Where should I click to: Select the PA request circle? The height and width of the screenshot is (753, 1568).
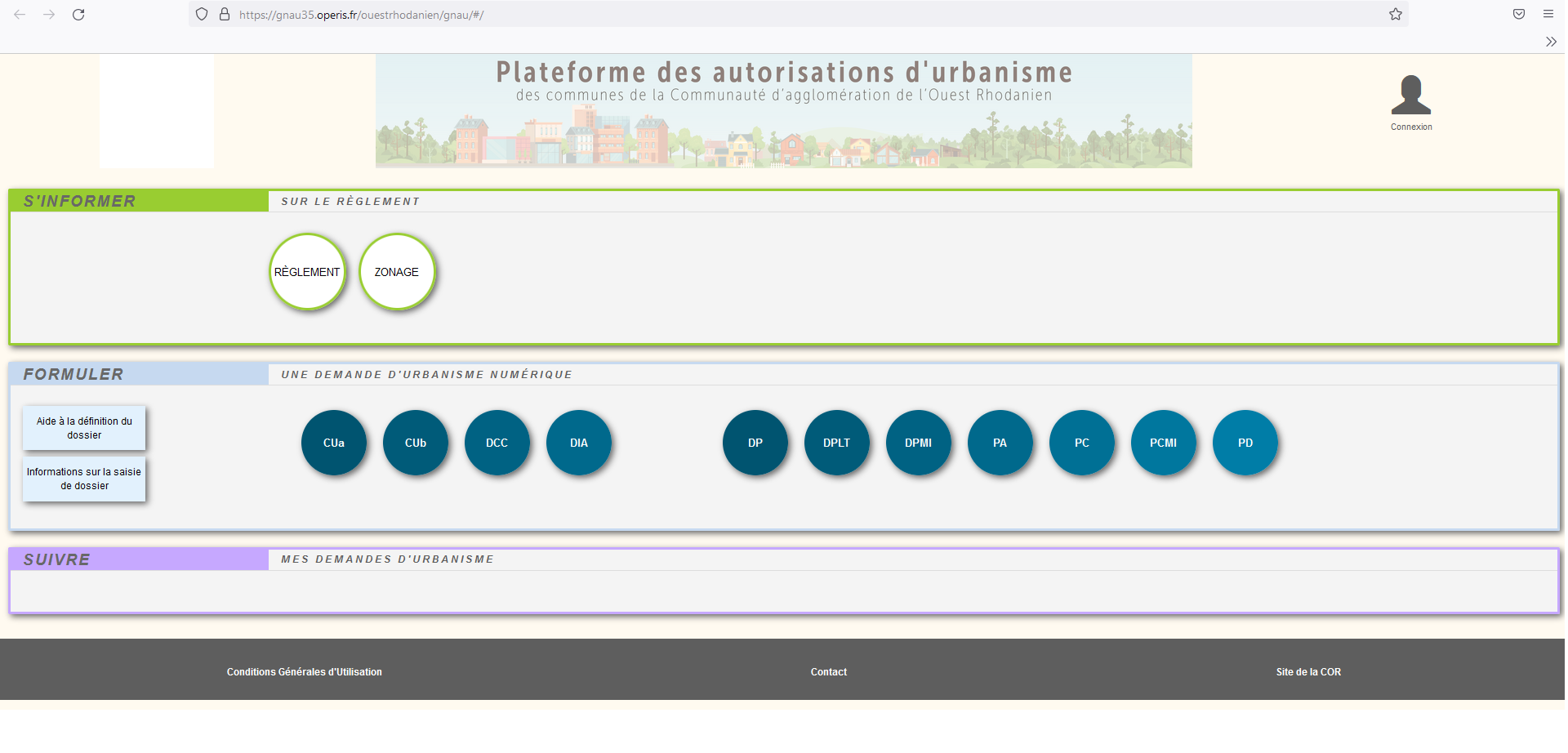point(1000,443)
